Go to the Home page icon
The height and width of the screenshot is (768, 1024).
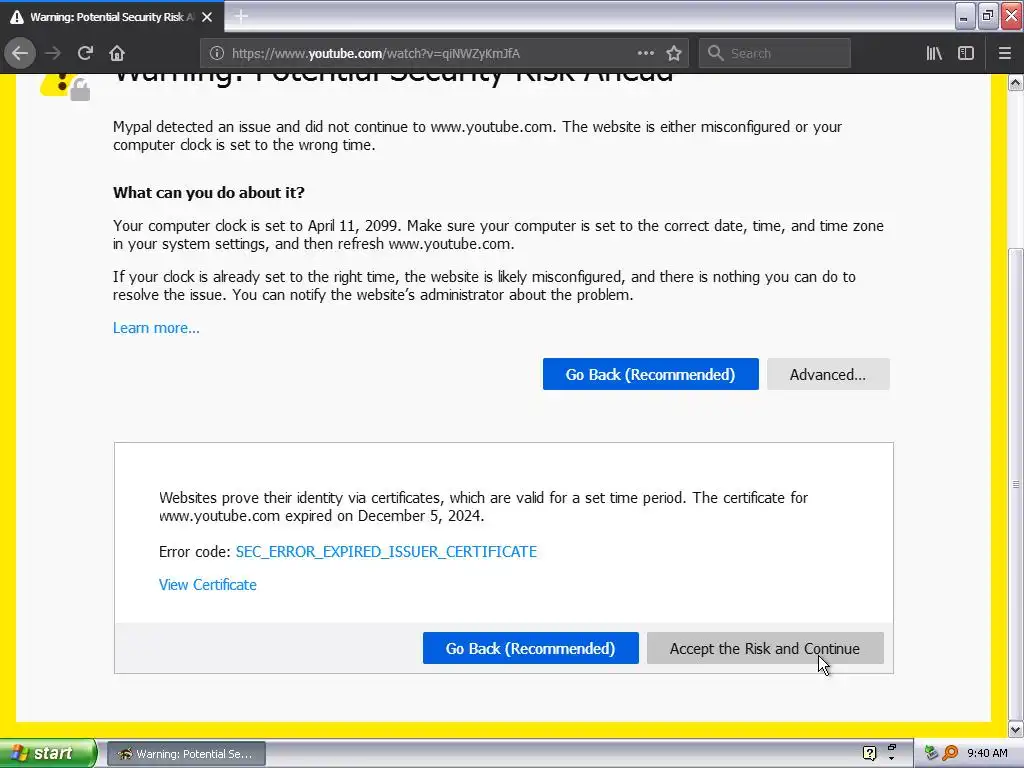(x=117, y=53)
